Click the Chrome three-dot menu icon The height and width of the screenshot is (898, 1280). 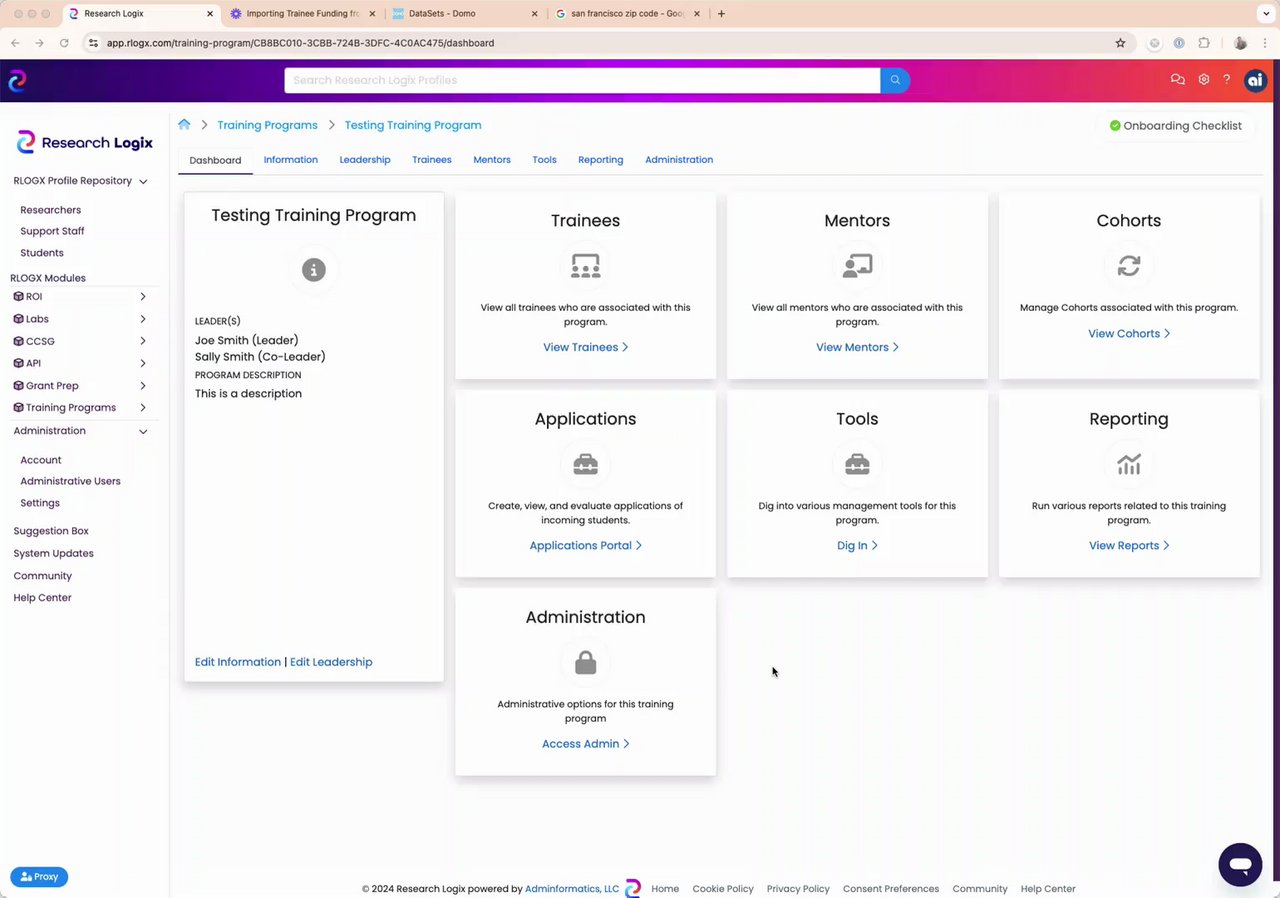(1265, 43)
